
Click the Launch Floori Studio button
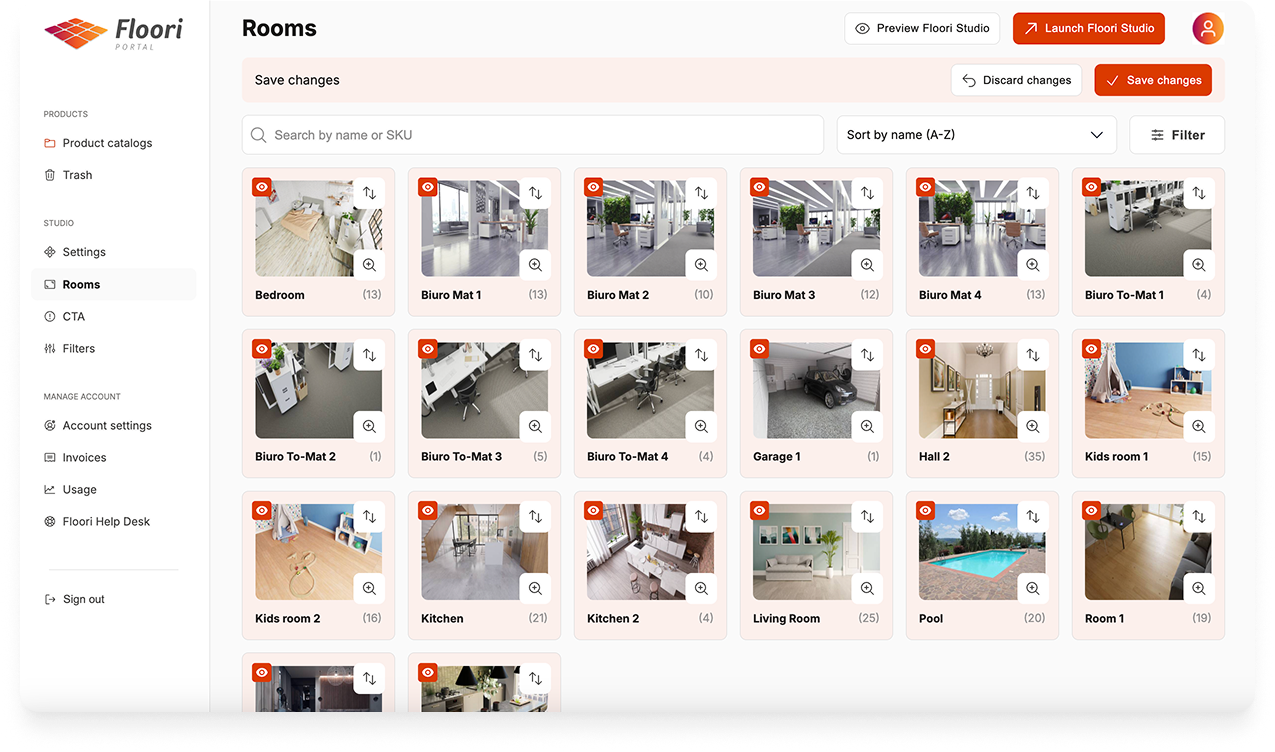click(x=1089, y=29)
